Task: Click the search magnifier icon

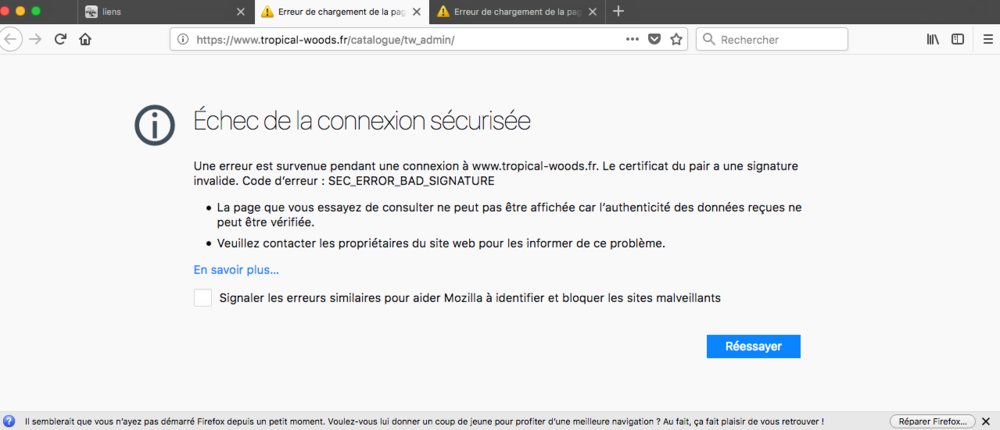Action: pos(709,40)
